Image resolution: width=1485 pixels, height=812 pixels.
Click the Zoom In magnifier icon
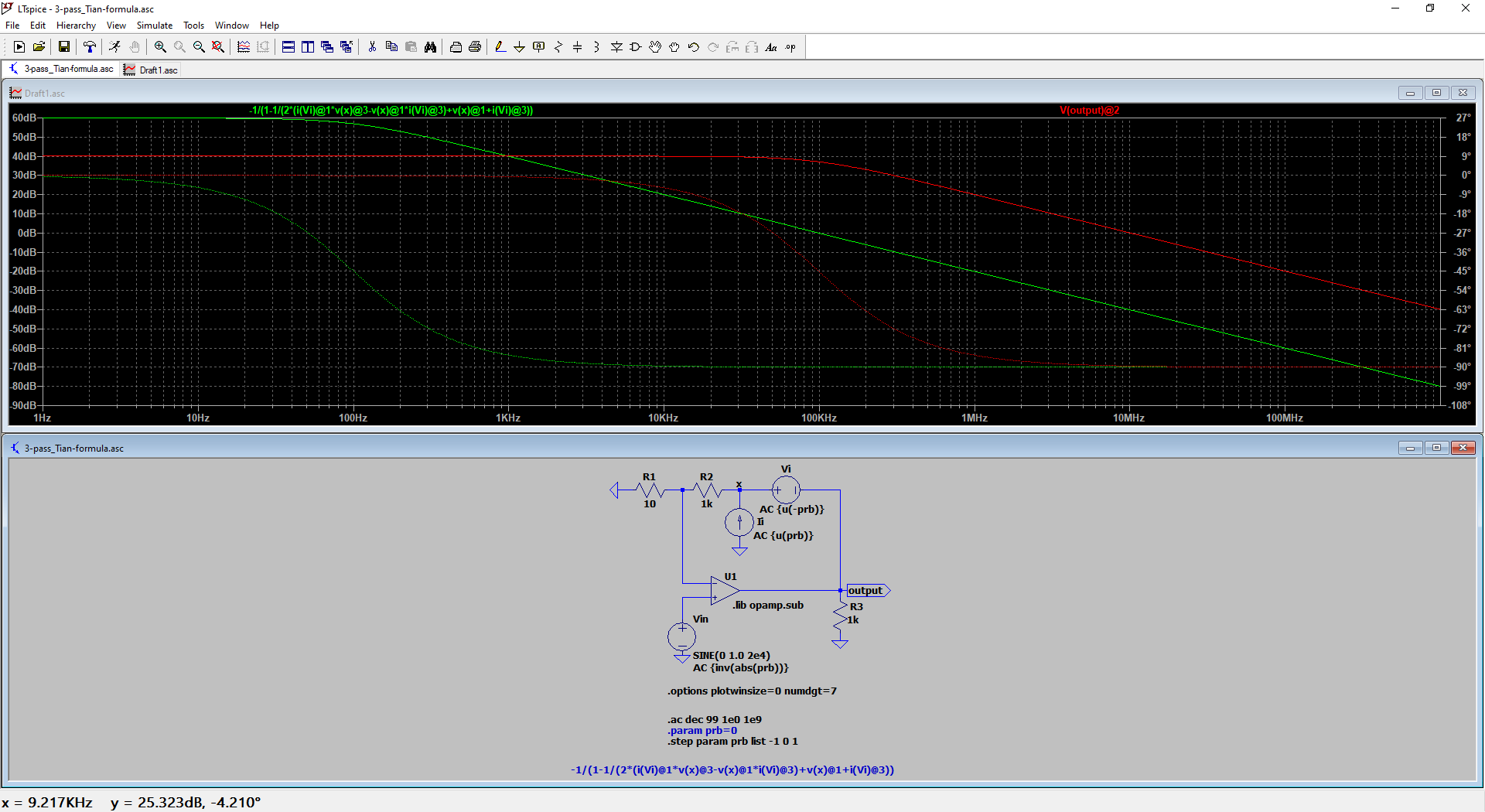160,47
